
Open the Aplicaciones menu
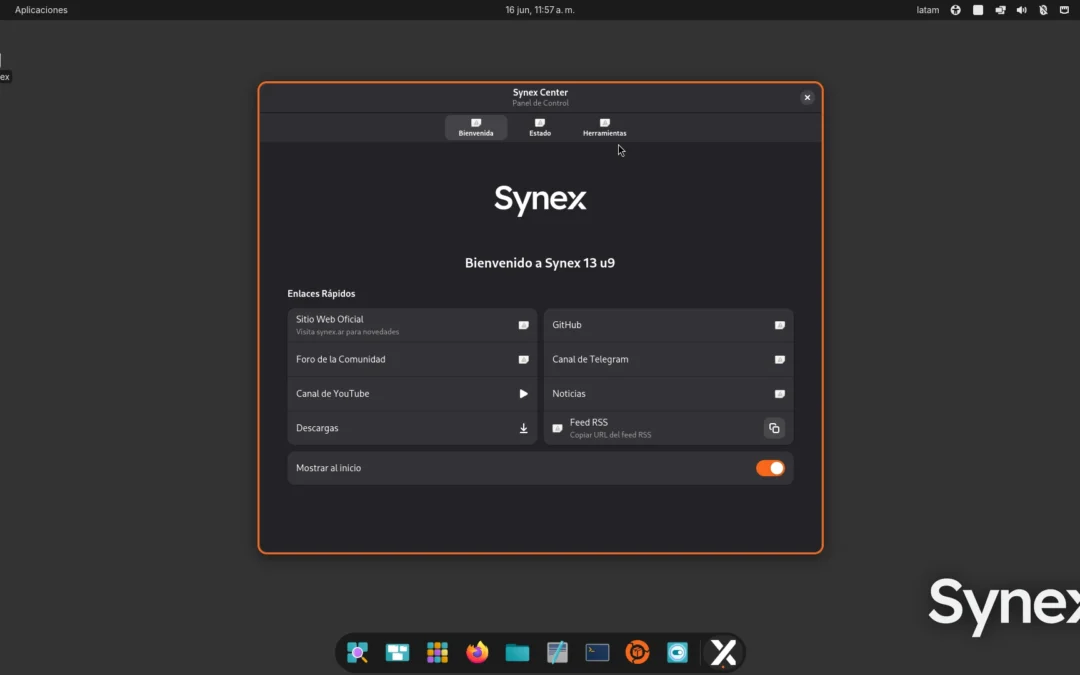point(41,10)
